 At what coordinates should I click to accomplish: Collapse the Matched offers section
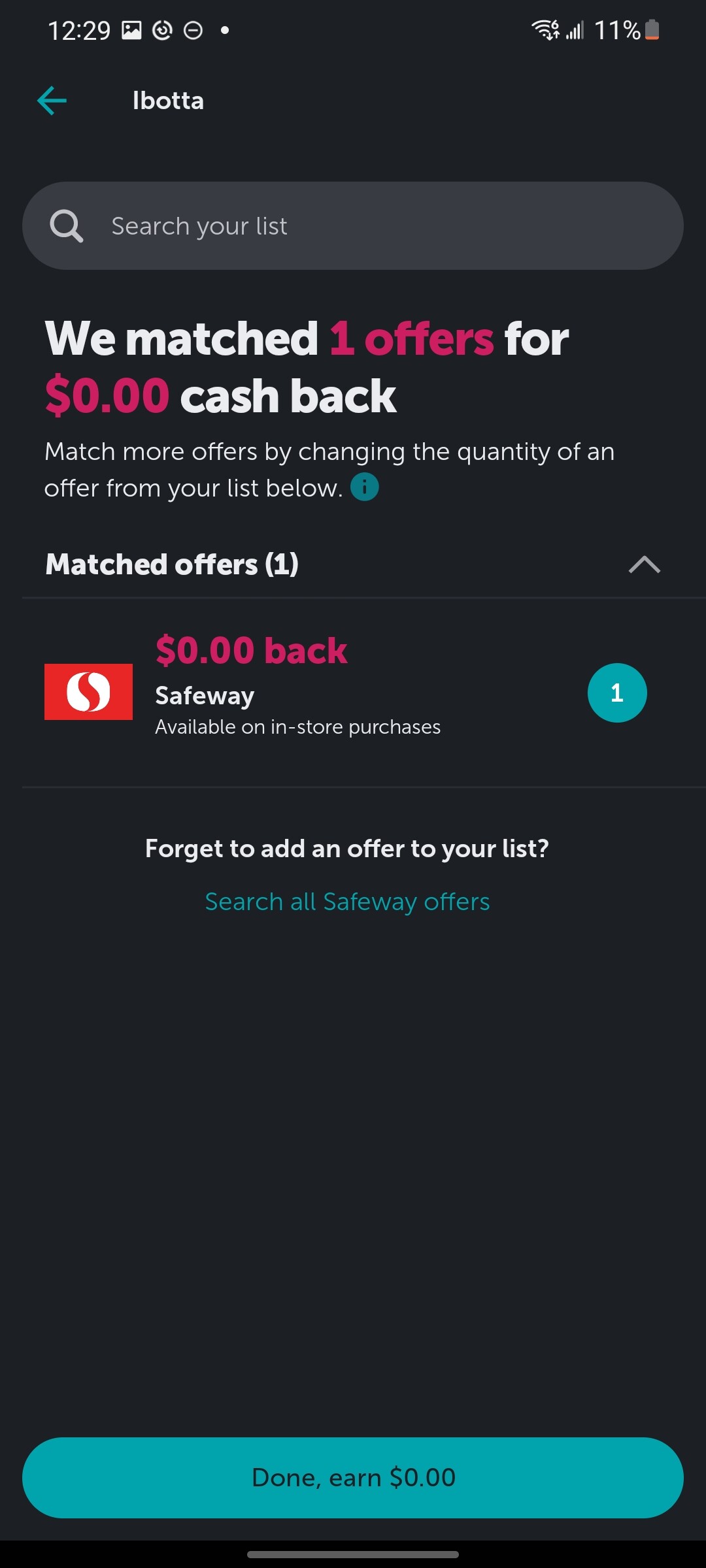coord(645,564)
